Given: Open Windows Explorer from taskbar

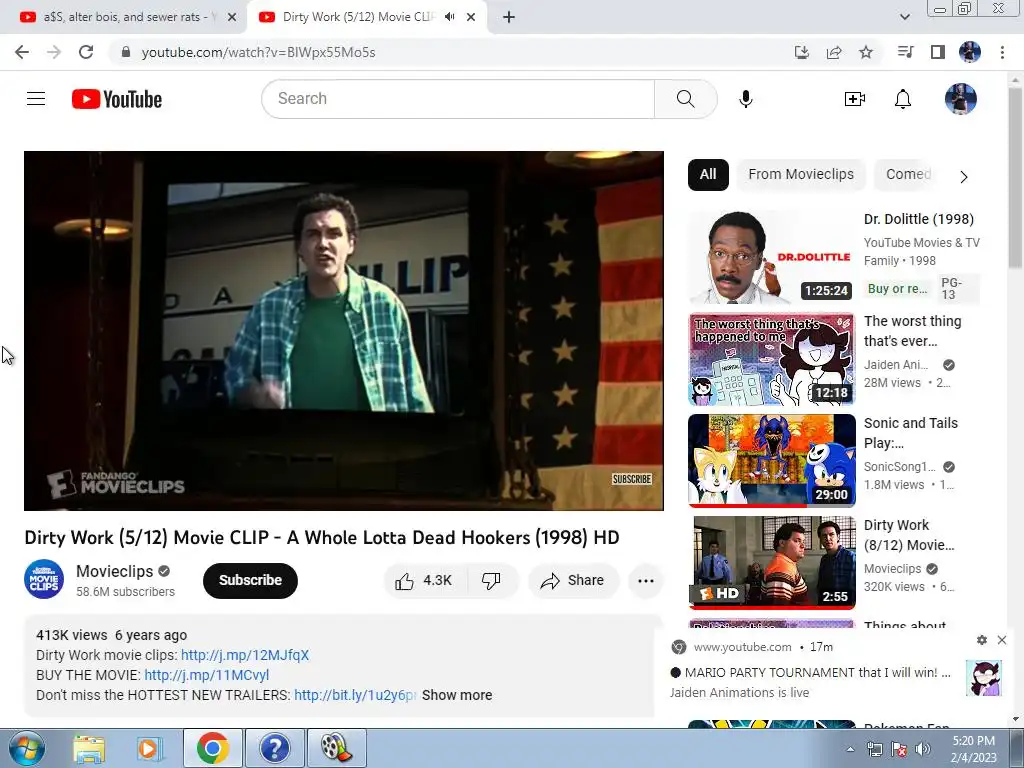Looking at the screenshot, I should 89,749.
